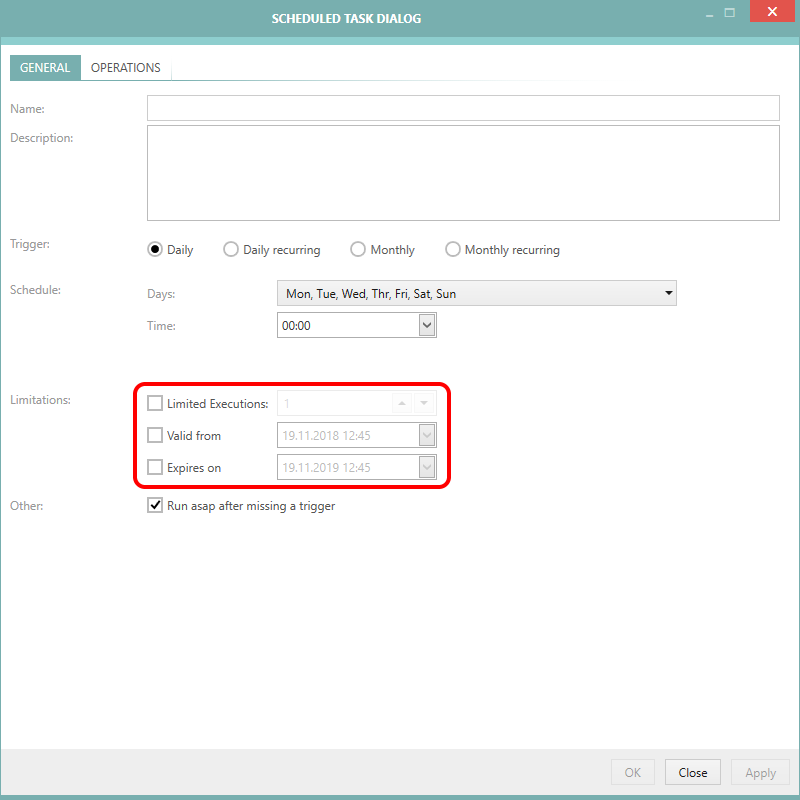Increase Limited Executions with up arrow

(x=402, y=404)
